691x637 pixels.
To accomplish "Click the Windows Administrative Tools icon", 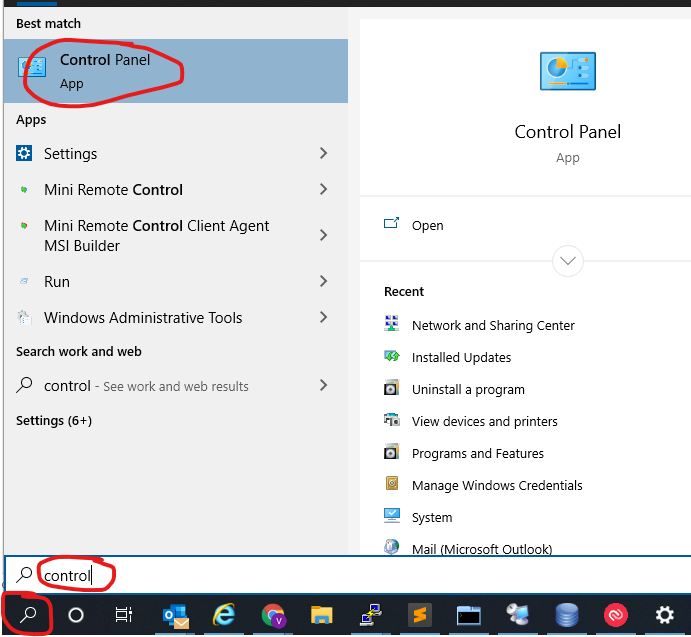I will pos(24,317).
